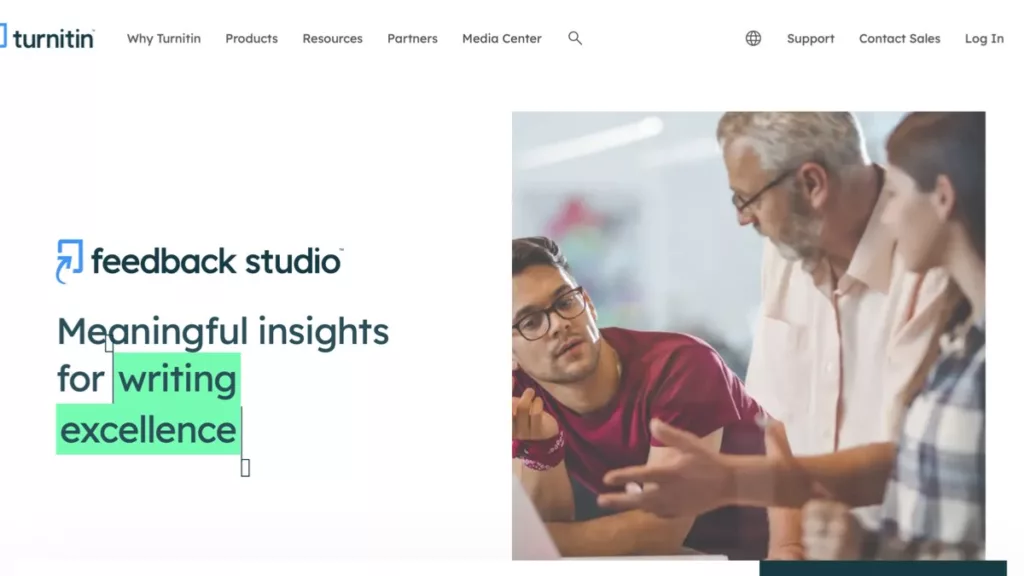Go to Media Center
The height and width of the screenshot is (576, 1024).
click(502, 39)
